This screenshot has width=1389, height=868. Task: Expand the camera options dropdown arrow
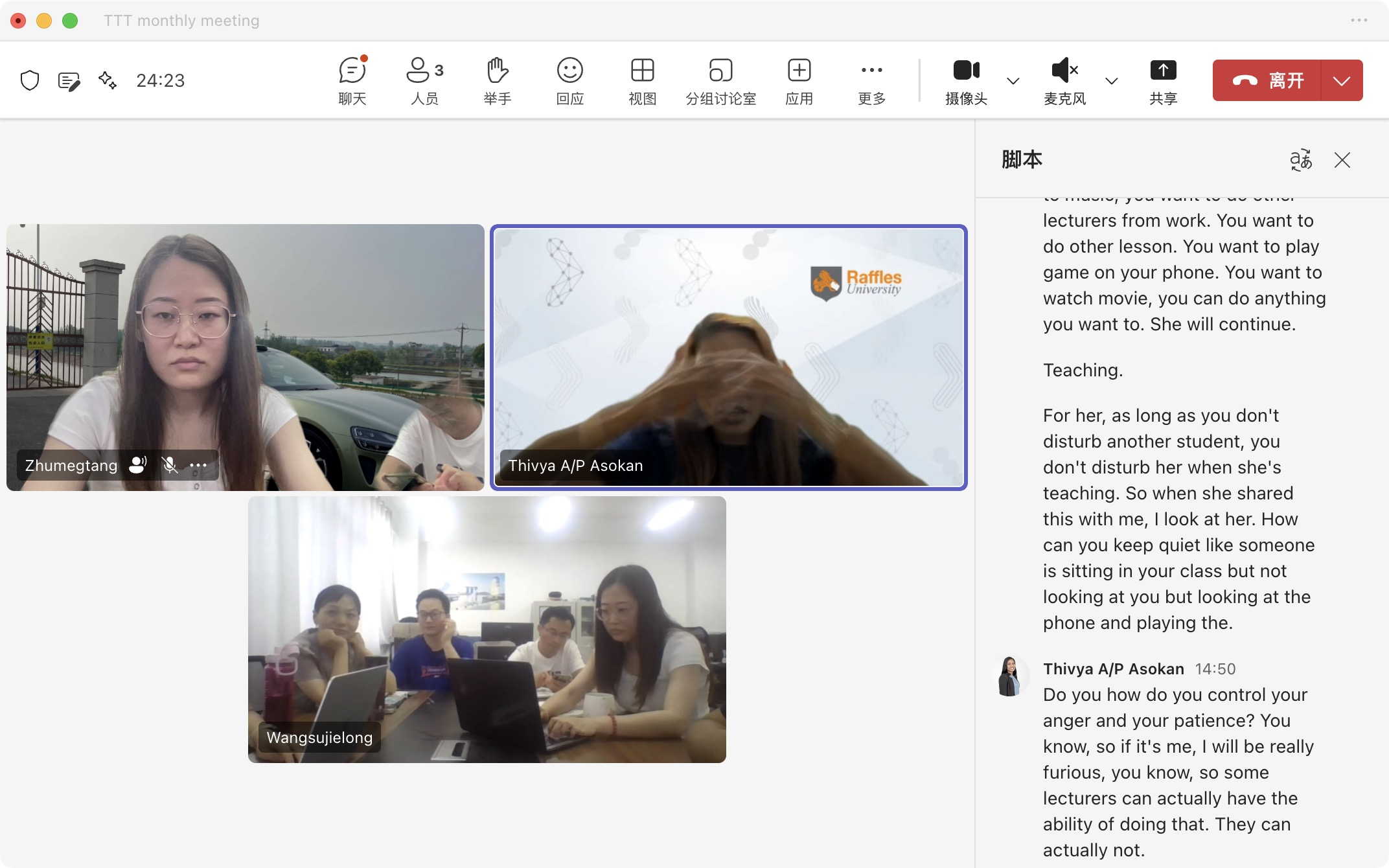1013,81
